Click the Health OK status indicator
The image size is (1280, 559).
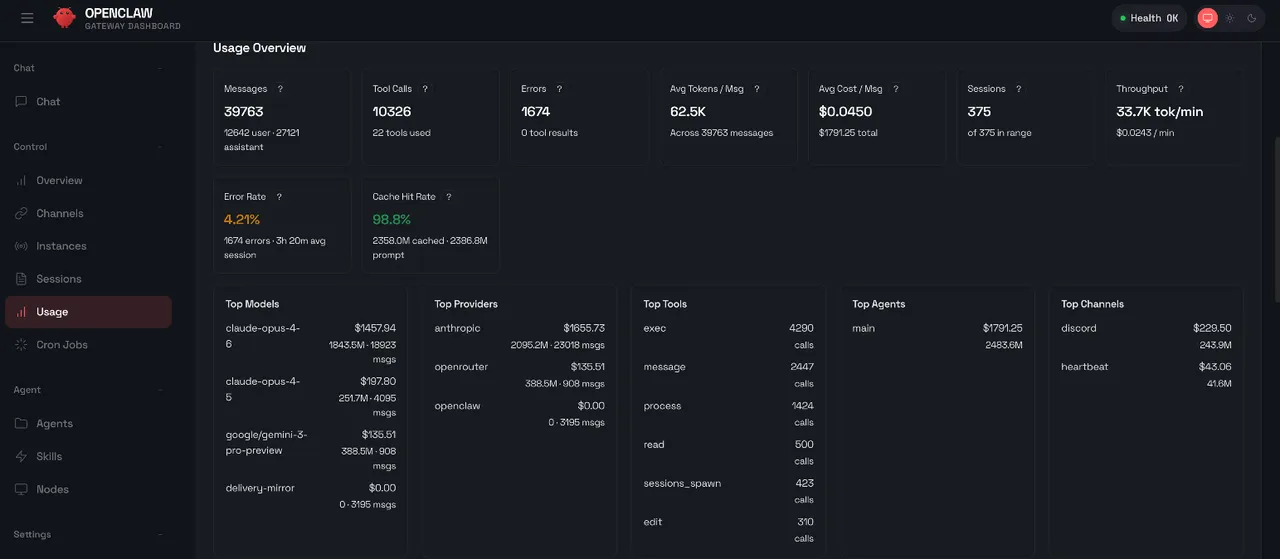tap(1149, 18)
